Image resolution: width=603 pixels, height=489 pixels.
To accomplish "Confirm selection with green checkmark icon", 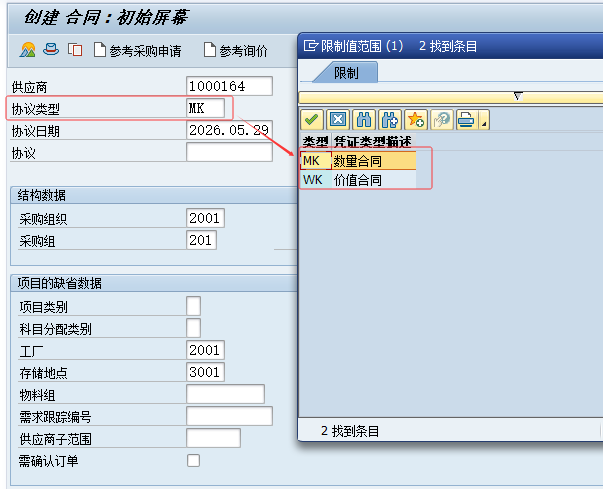I will point(312,120).
